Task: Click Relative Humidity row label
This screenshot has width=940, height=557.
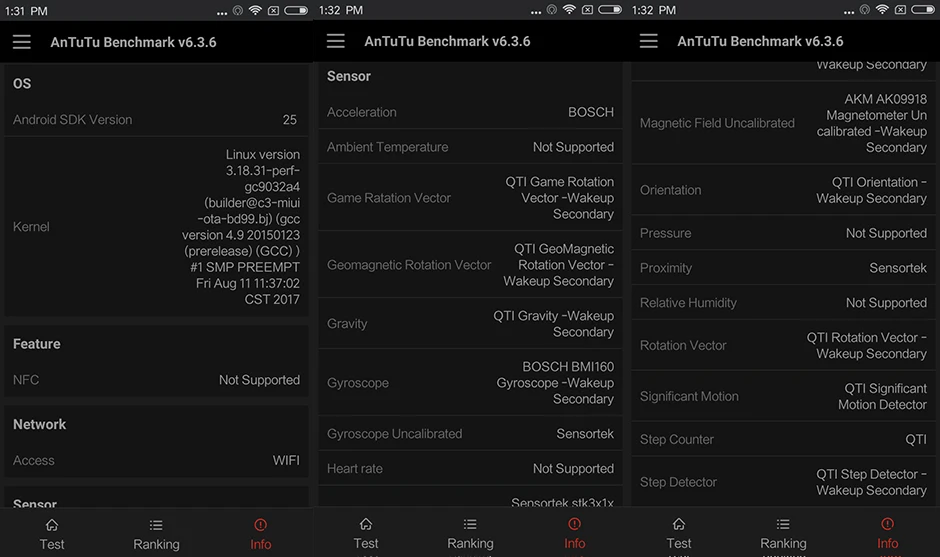Action: (x=688, y=303)
